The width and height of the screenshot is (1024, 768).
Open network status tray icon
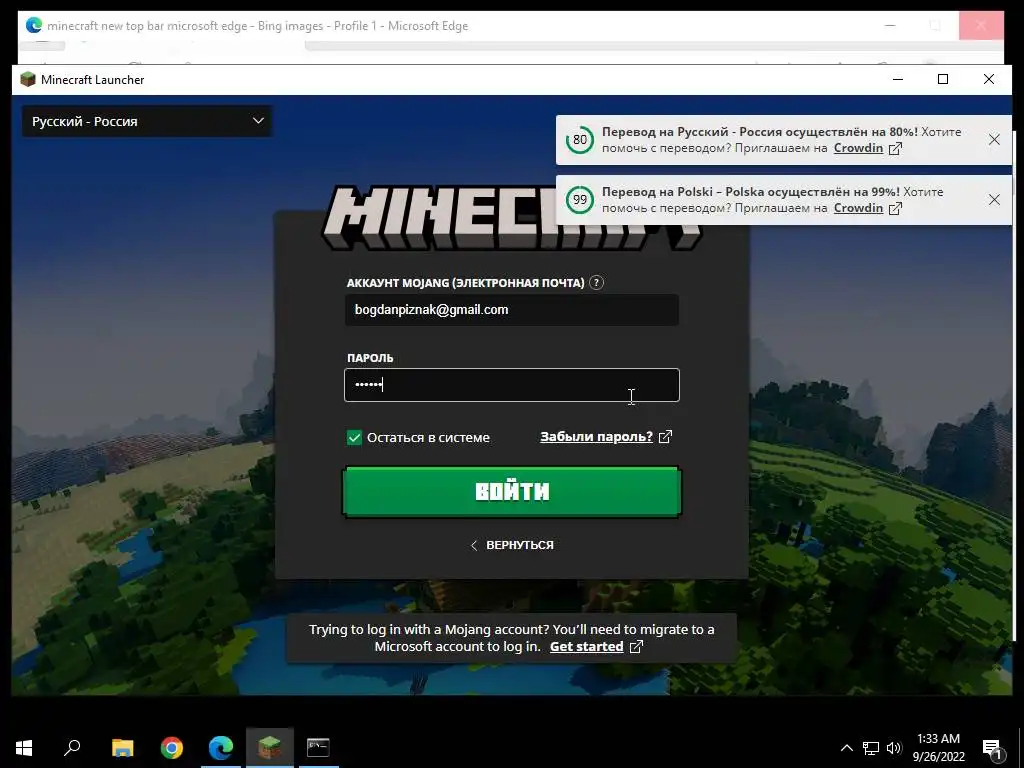pos(871,748)
